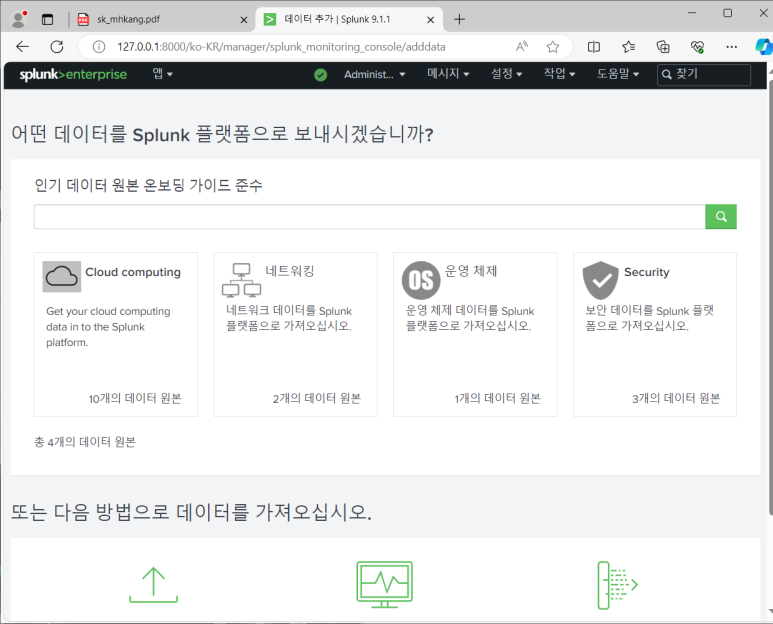Open the Cloud computing card title
The width and height of the screenshot is (773, 624).
[133, 272]
